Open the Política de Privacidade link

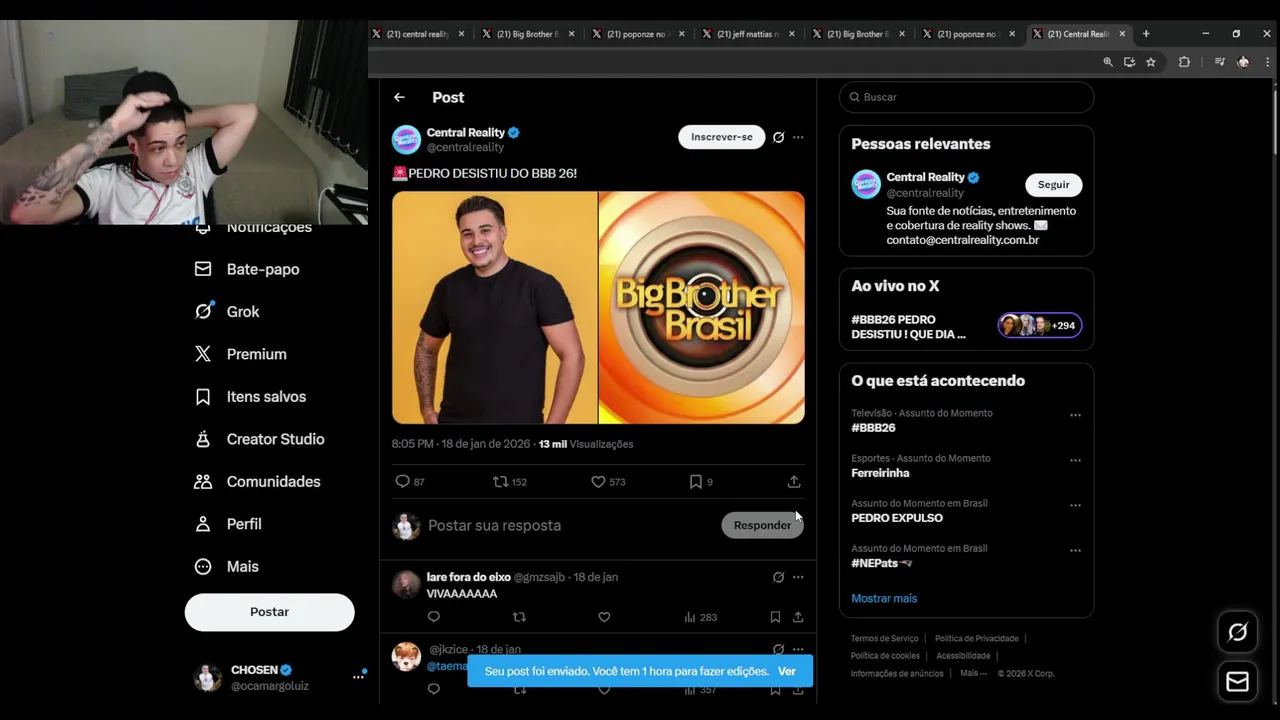pyautogui.click(x=977, y=638)
